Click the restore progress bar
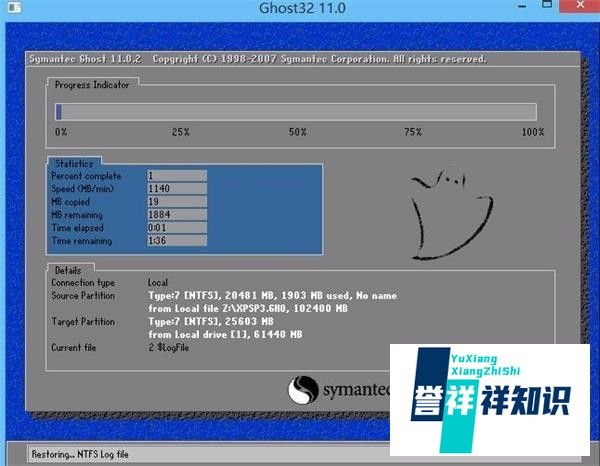This screenshot has width=600, height=466. 296,112
